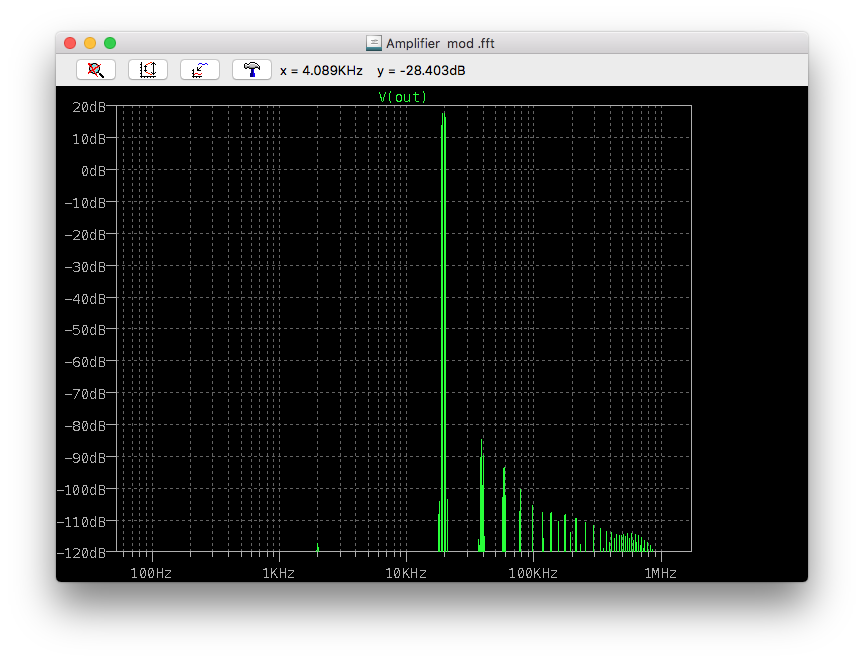Maximize the FFT window with green button
Viewport: 864px width, 662px height.
(110, 43)
